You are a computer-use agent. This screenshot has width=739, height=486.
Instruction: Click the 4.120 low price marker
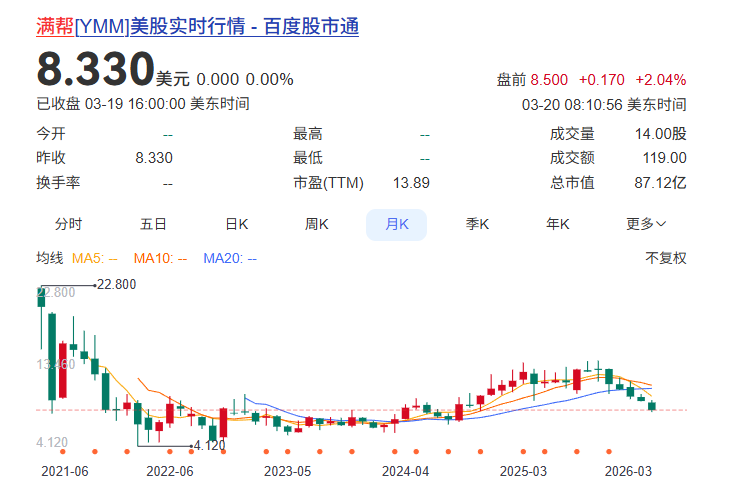point(209,445)
